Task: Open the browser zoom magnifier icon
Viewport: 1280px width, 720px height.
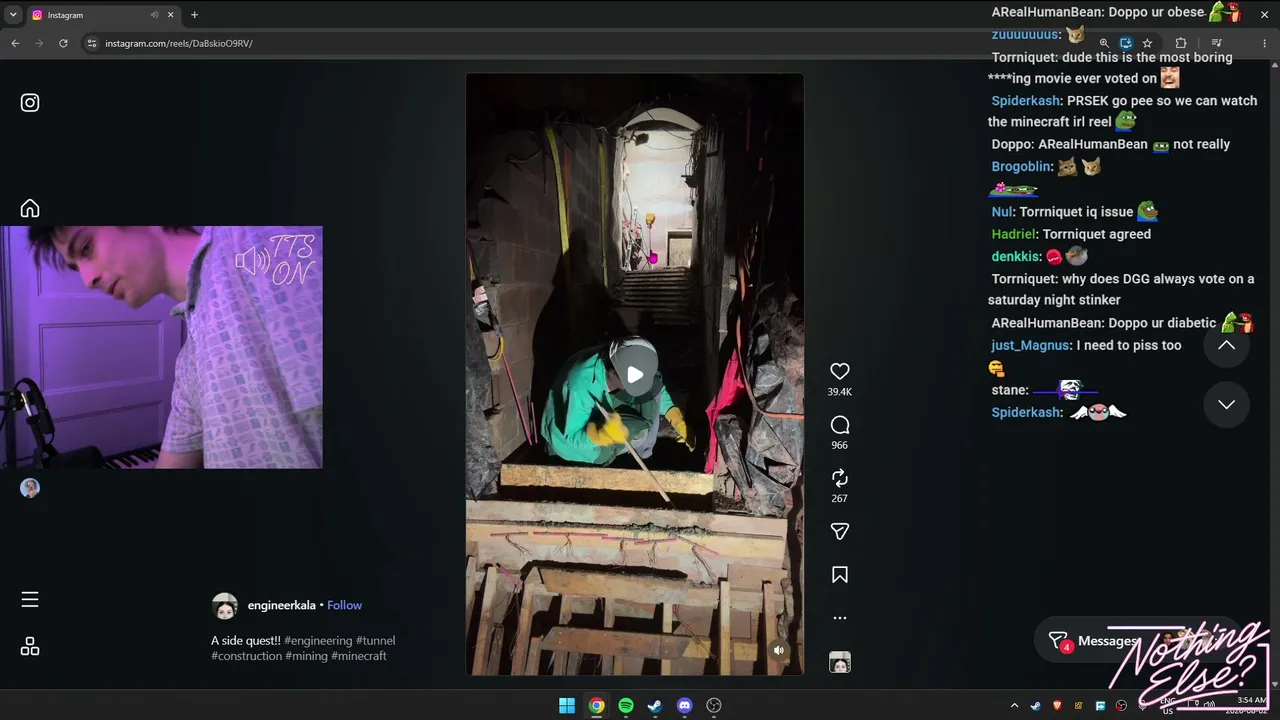Action: click(x=1104, y=43)
